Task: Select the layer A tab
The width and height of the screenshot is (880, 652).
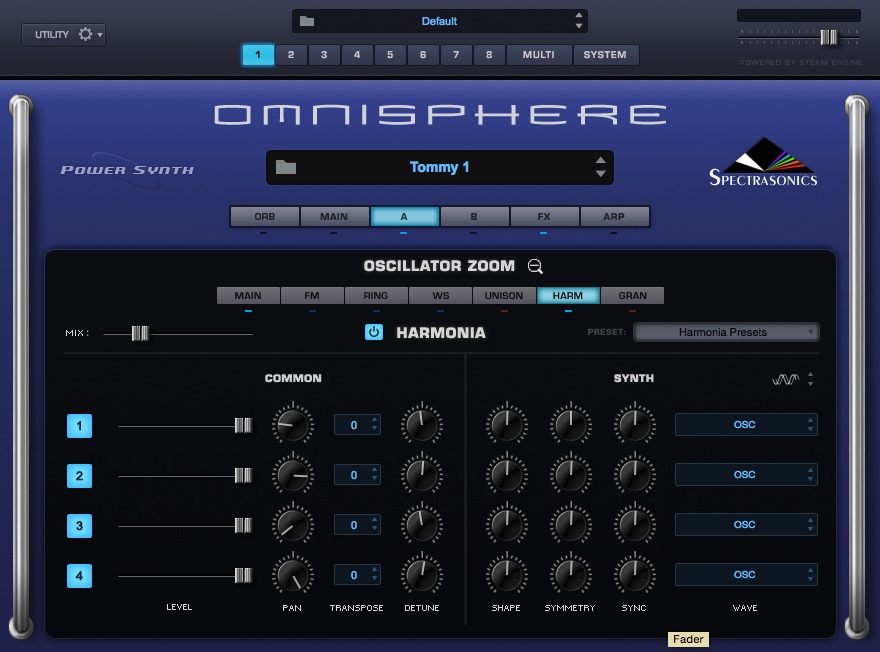Action: tap(404, 217)
